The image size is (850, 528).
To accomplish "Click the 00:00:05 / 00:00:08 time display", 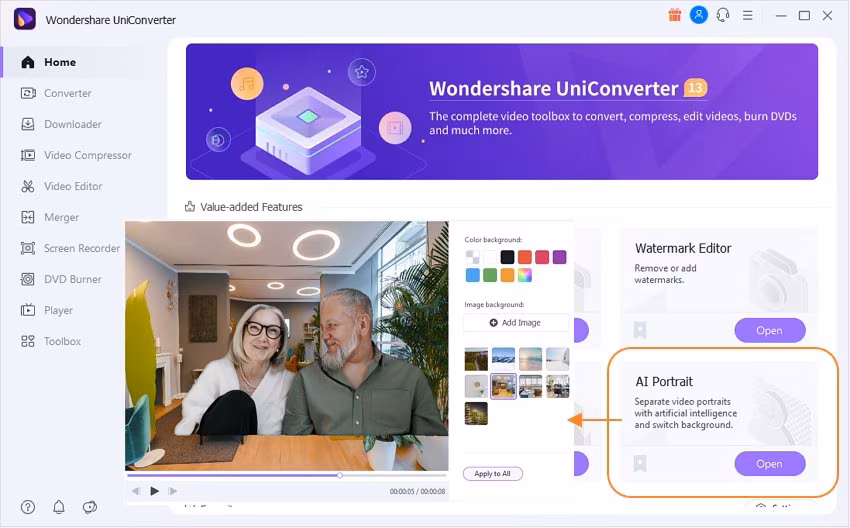I will pyautogui.click(x=417, y=491).
